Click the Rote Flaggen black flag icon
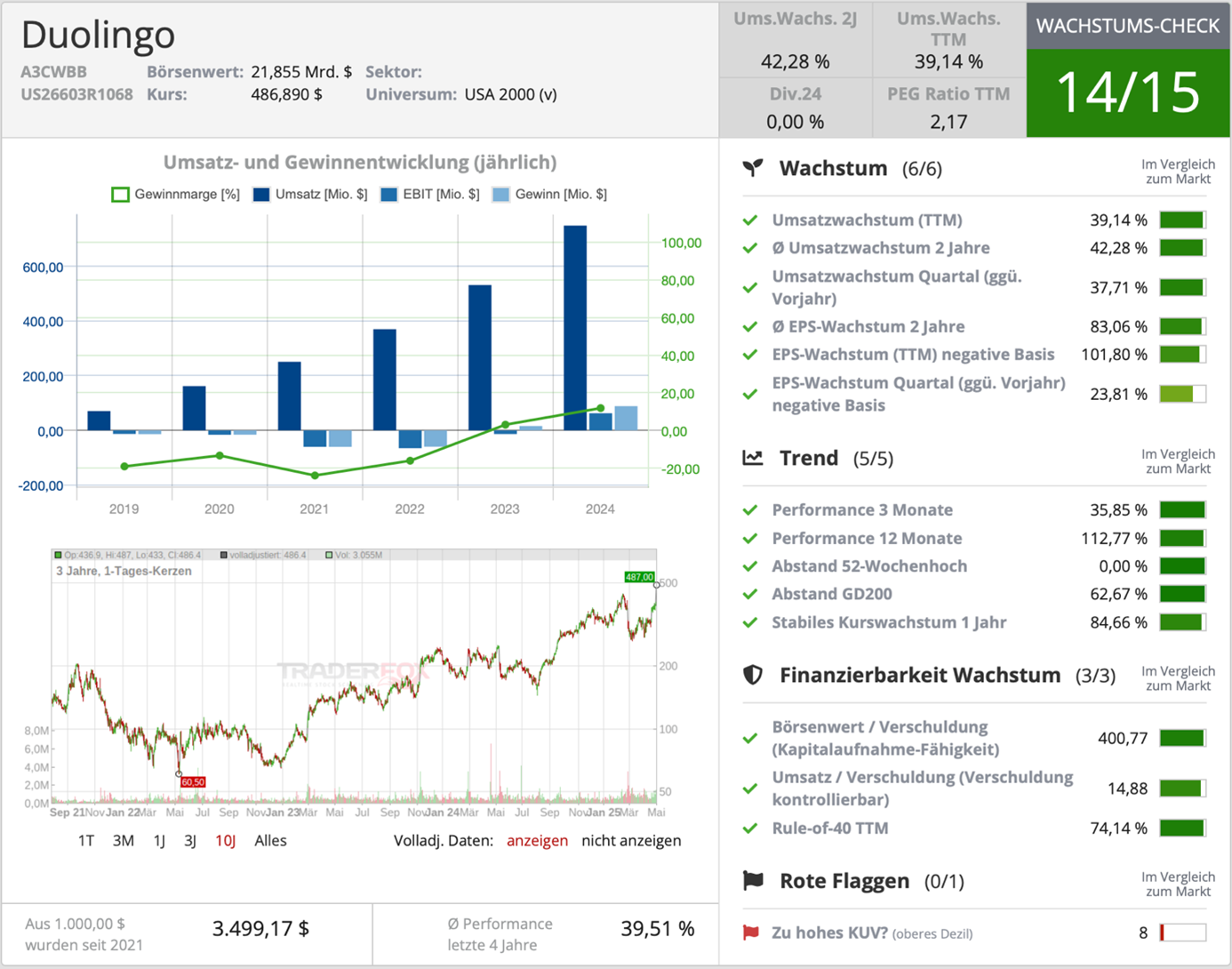Screen dimensions: 1232x969 (753, 880)
